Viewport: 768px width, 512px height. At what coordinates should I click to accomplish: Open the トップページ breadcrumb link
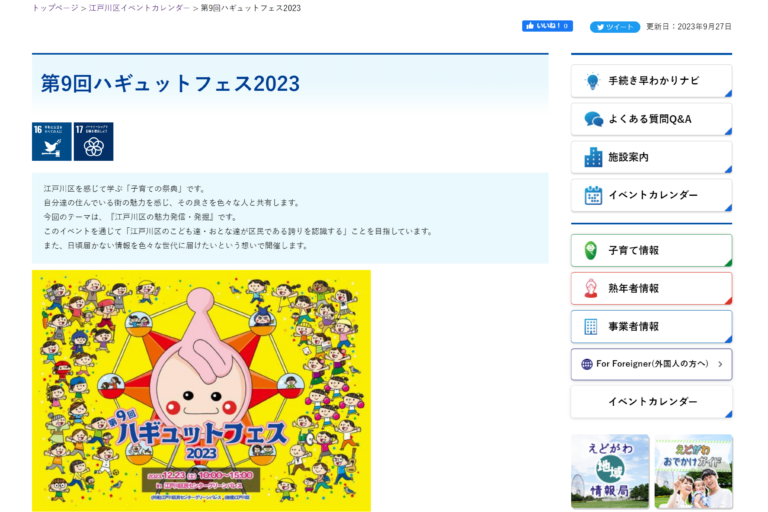tap(55, 8)
